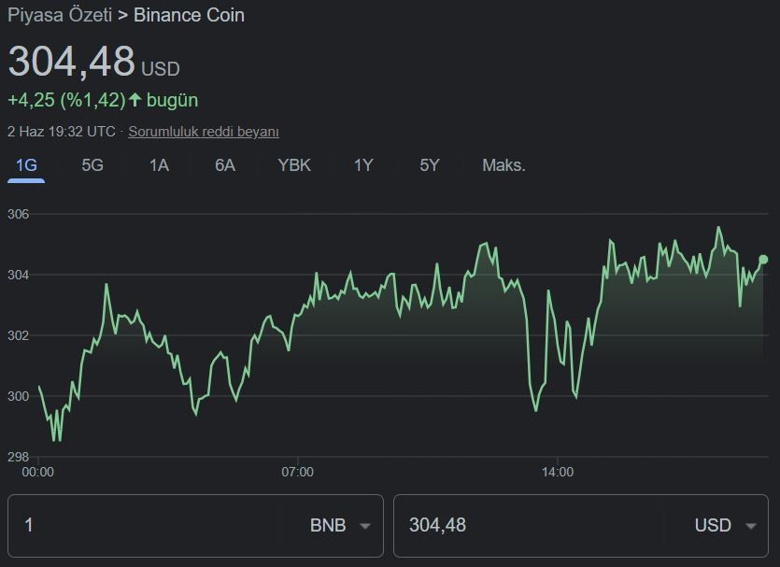
Task: Click the green up arrow next to bugün
Action: tap(135, 99)
